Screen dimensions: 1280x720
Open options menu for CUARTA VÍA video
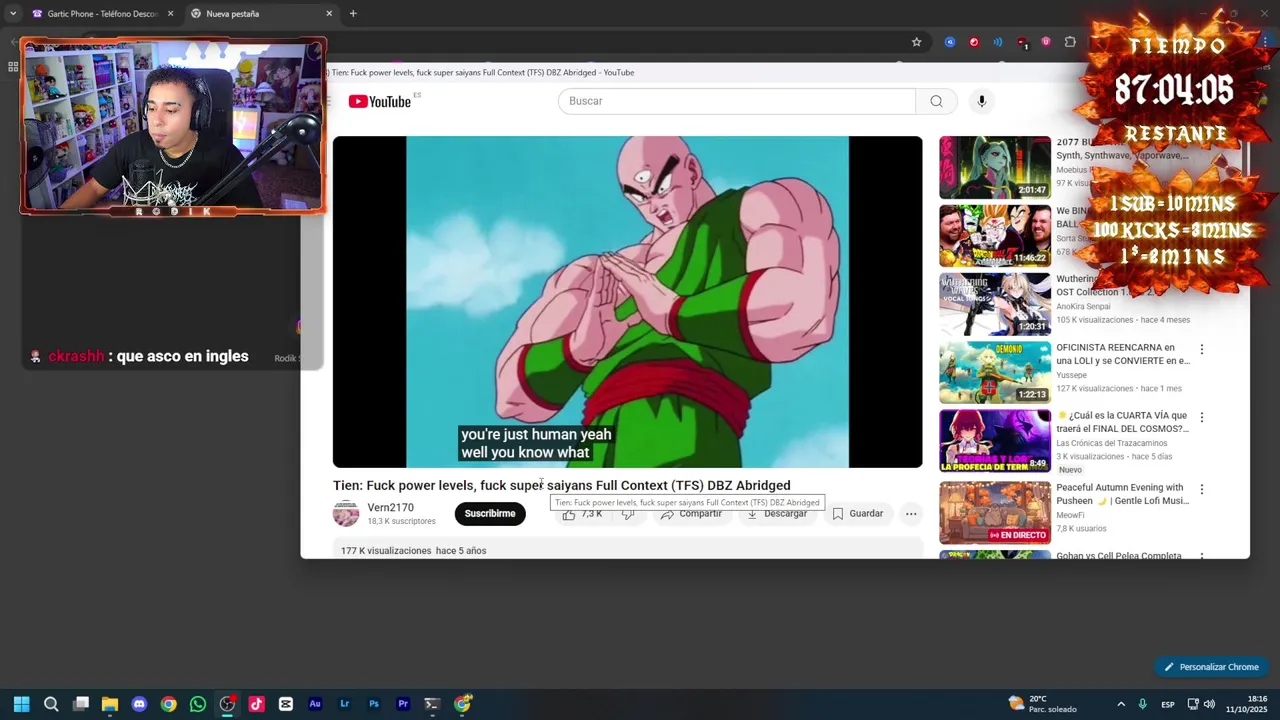pyautogui.click(x=1201, y=417)
